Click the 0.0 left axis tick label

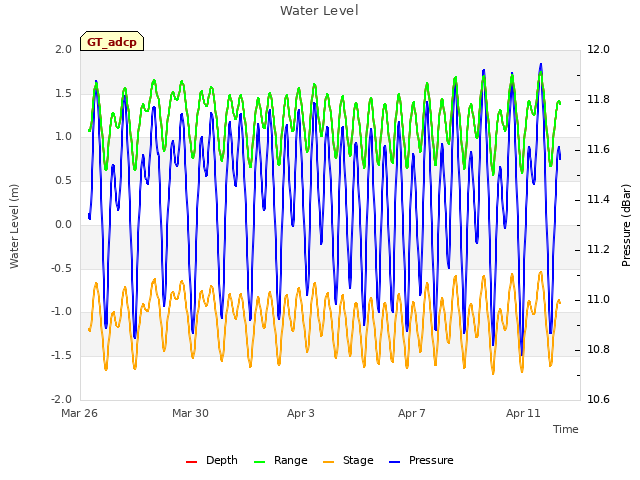(63, 224)
